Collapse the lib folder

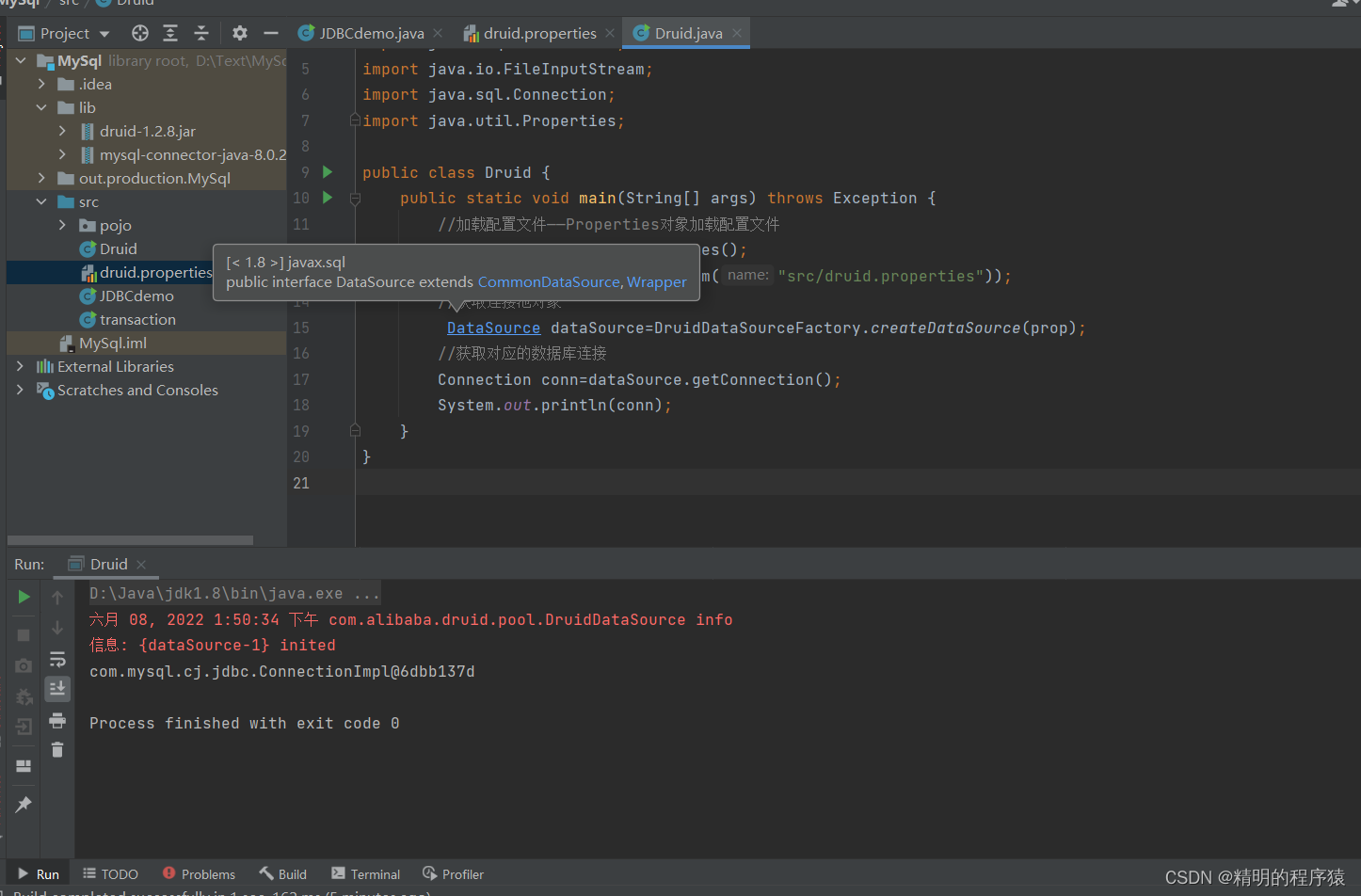click(x=41, y=107)
